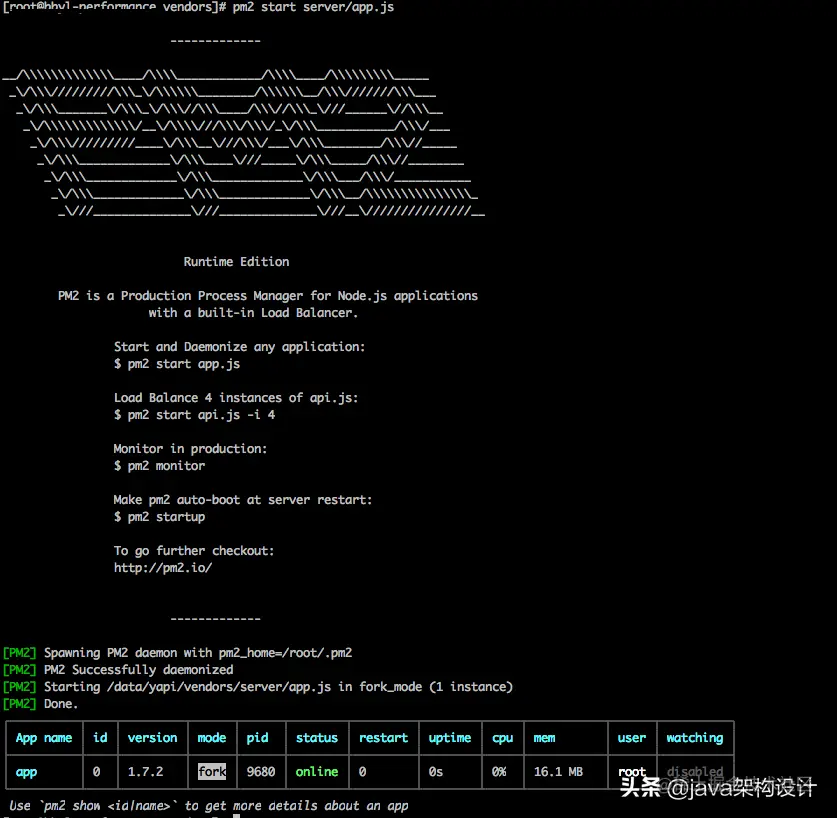The height and width of the screenshot is (818, 837).
Task: Select the '$ pm2 start app.js' example command
Action: [177, 364]
